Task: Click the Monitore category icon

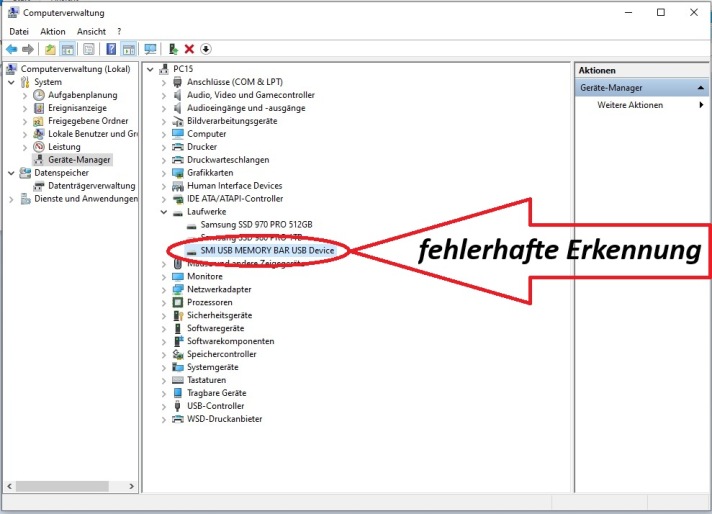Action: point(178,276)
